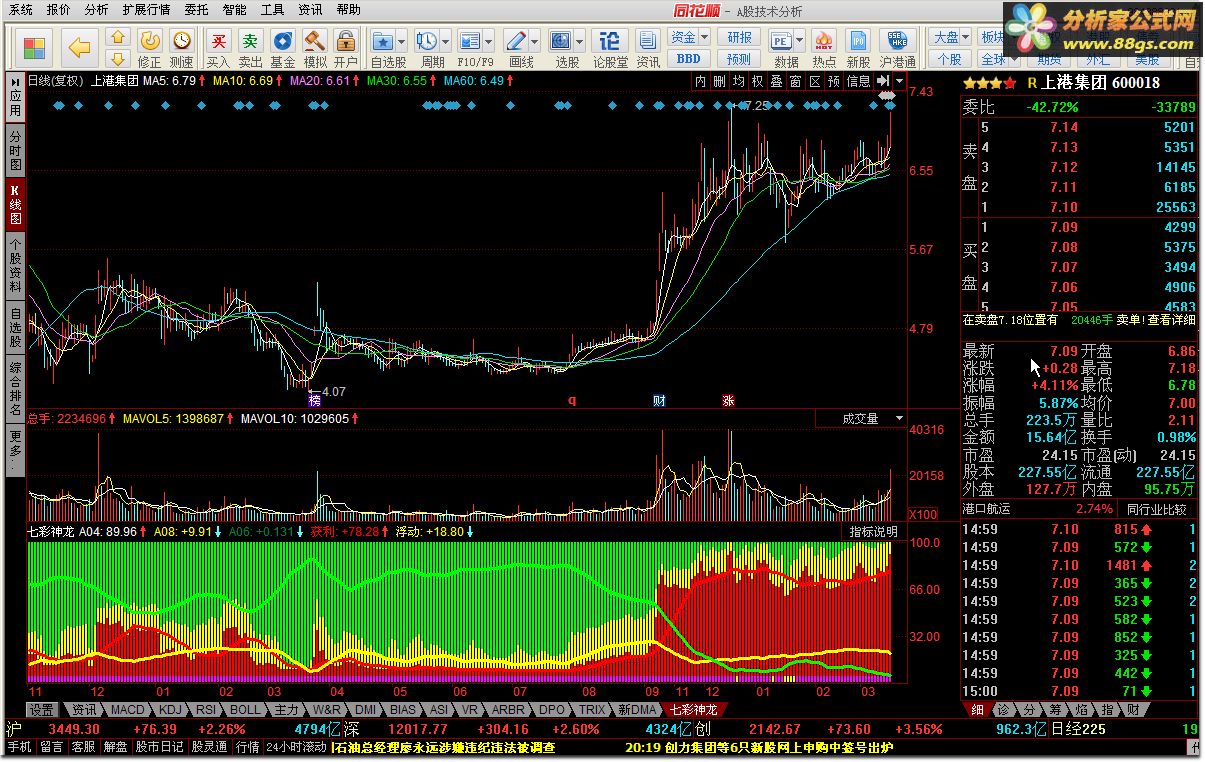Toggle the 预 forecast chart button

click(x=833, y=81)
